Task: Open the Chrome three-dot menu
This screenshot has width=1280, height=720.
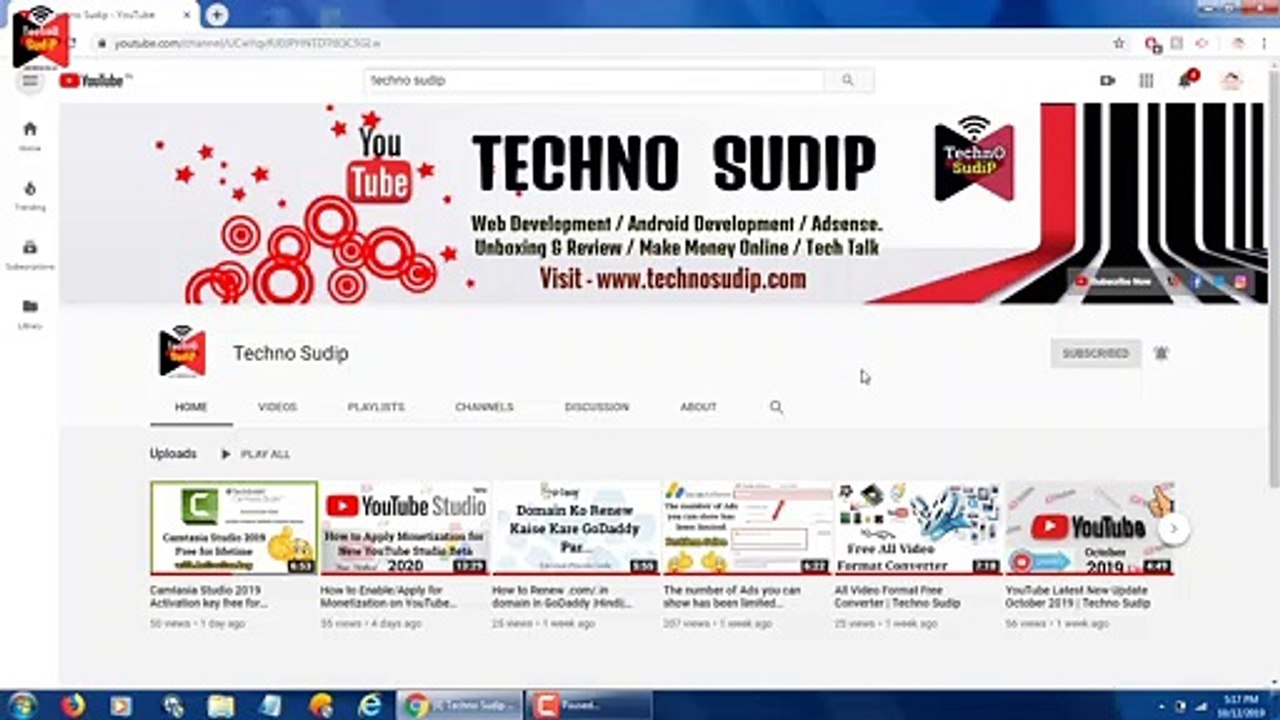Action: click(1264, 43)
